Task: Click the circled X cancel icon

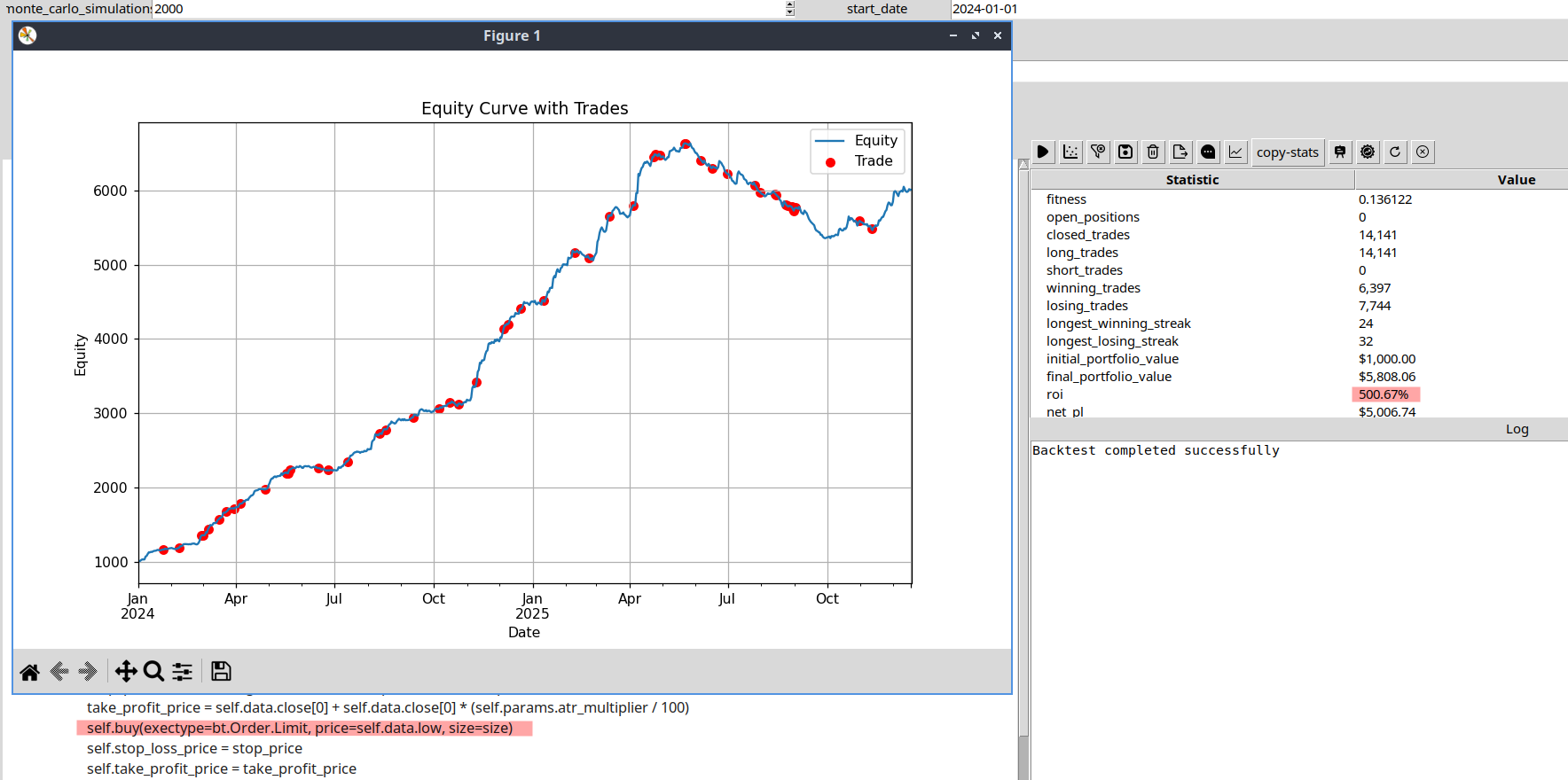Action: point(1423,152)
